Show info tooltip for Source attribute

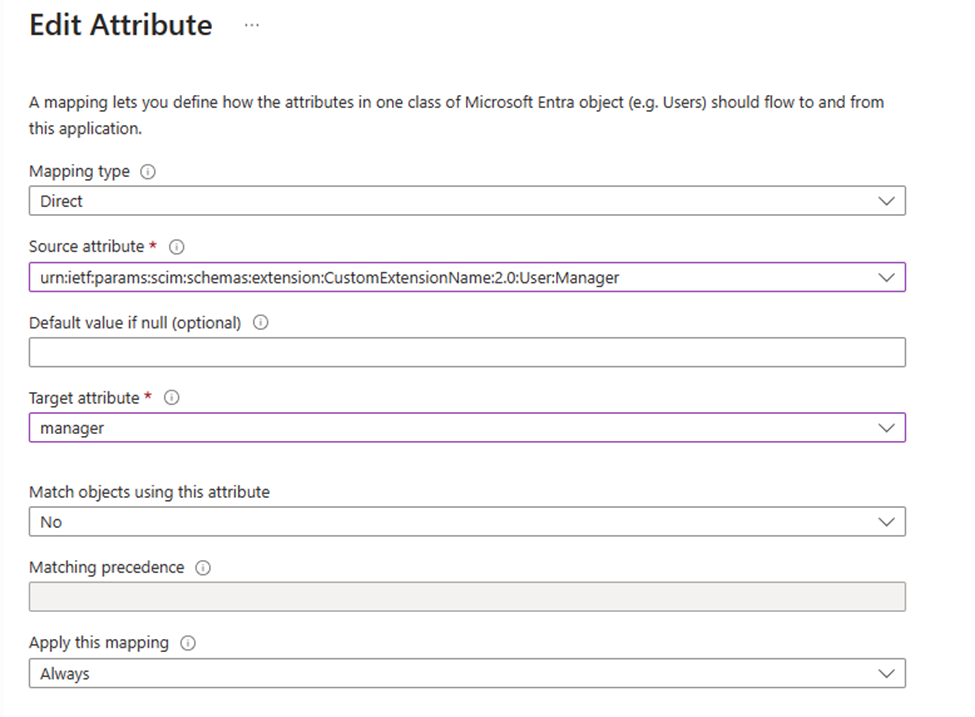point(178,247)
